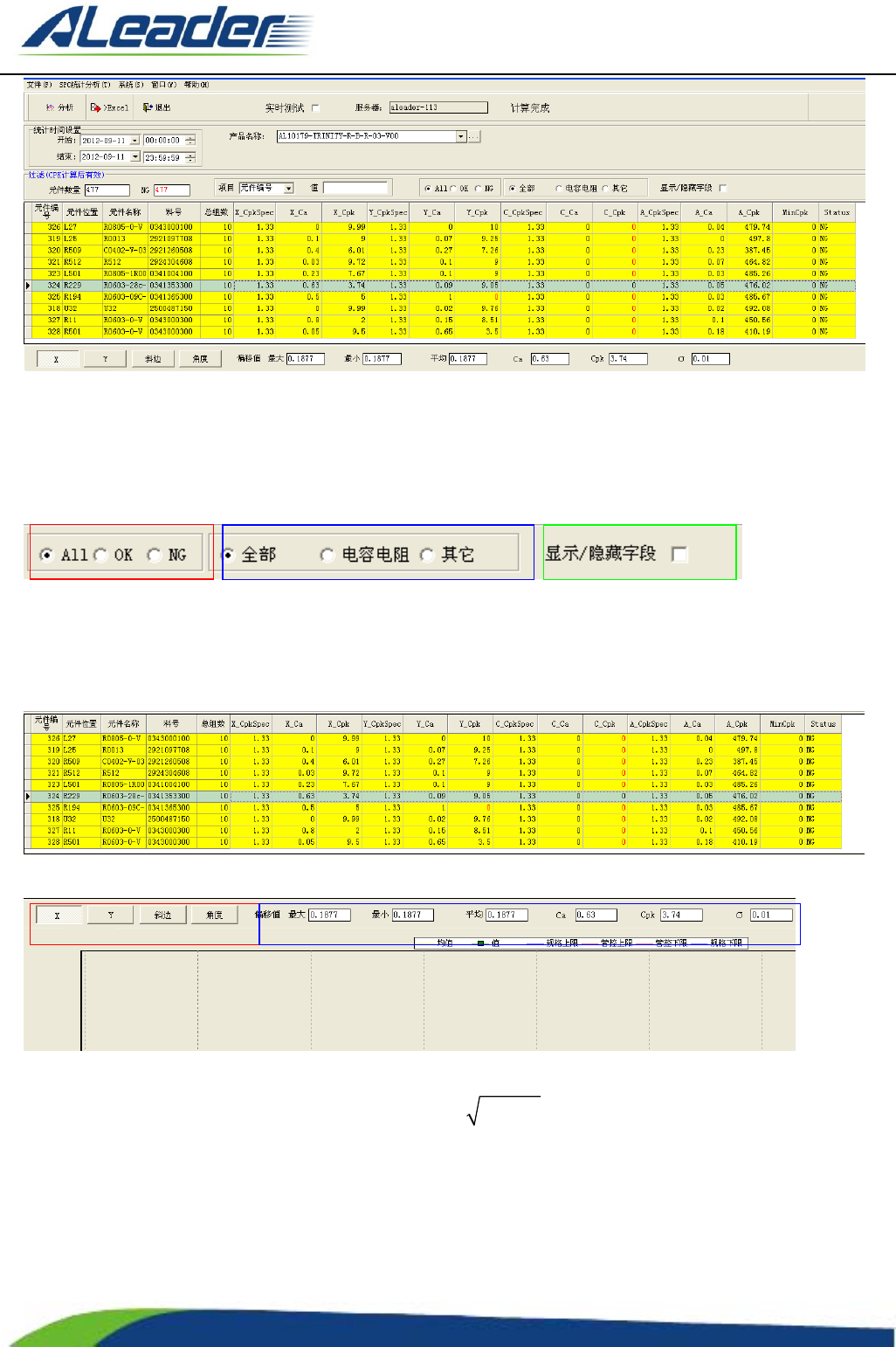Open the 帮助(H) menu
Image resolution: width=896 pixels, height=1347 pixels.
pos(196,85)
